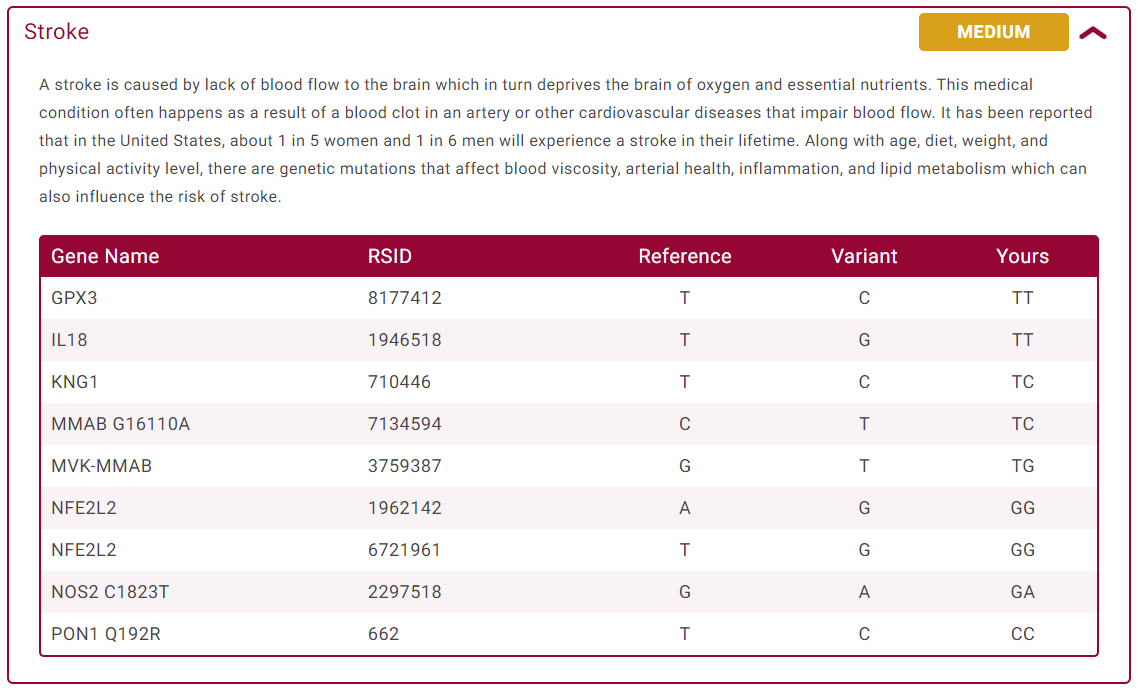Click the first NFE2L2 gene row
The height and width of the screenshot is (690, 1138).
[84, 508]
